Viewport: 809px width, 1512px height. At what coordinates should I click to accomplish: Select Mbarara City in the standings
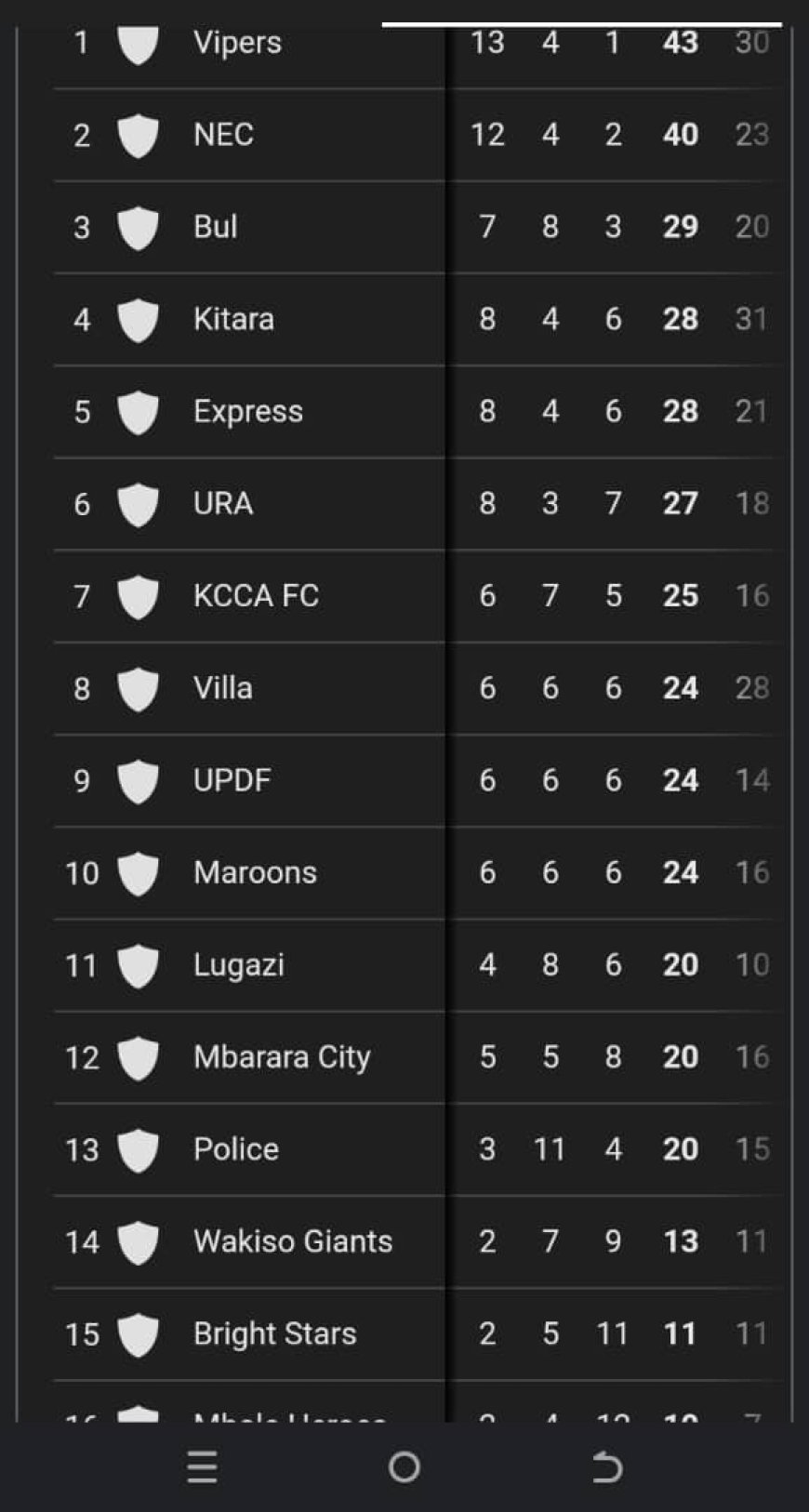(282, 1057)
